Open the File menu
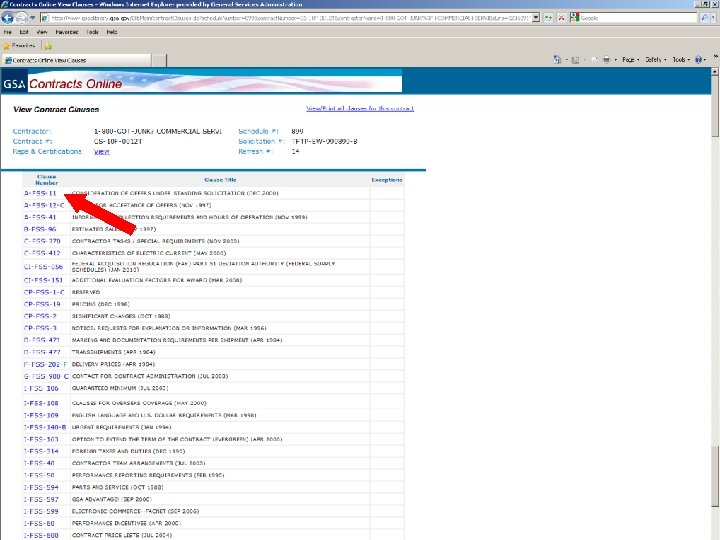Image resolution: width=720 pixels, height=540 pixels. coord(7,32)
